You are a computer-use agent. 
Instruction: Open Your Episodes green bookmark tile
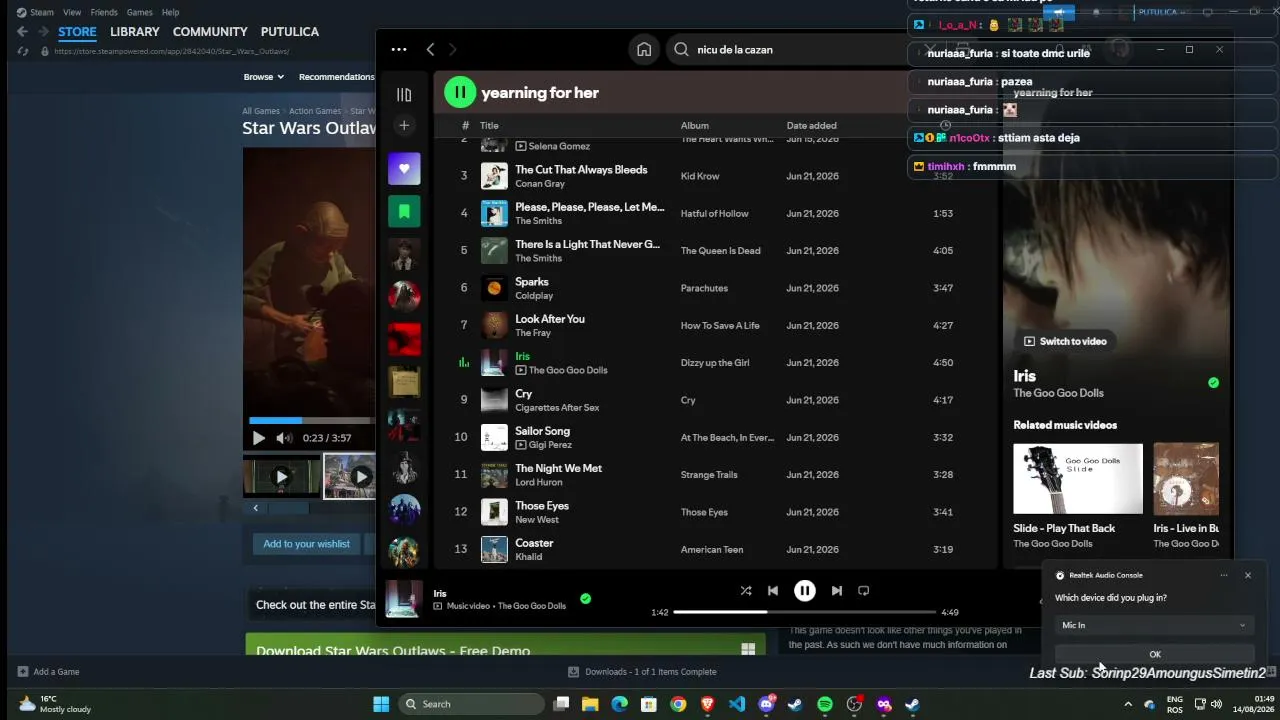[x=404, y=211]
